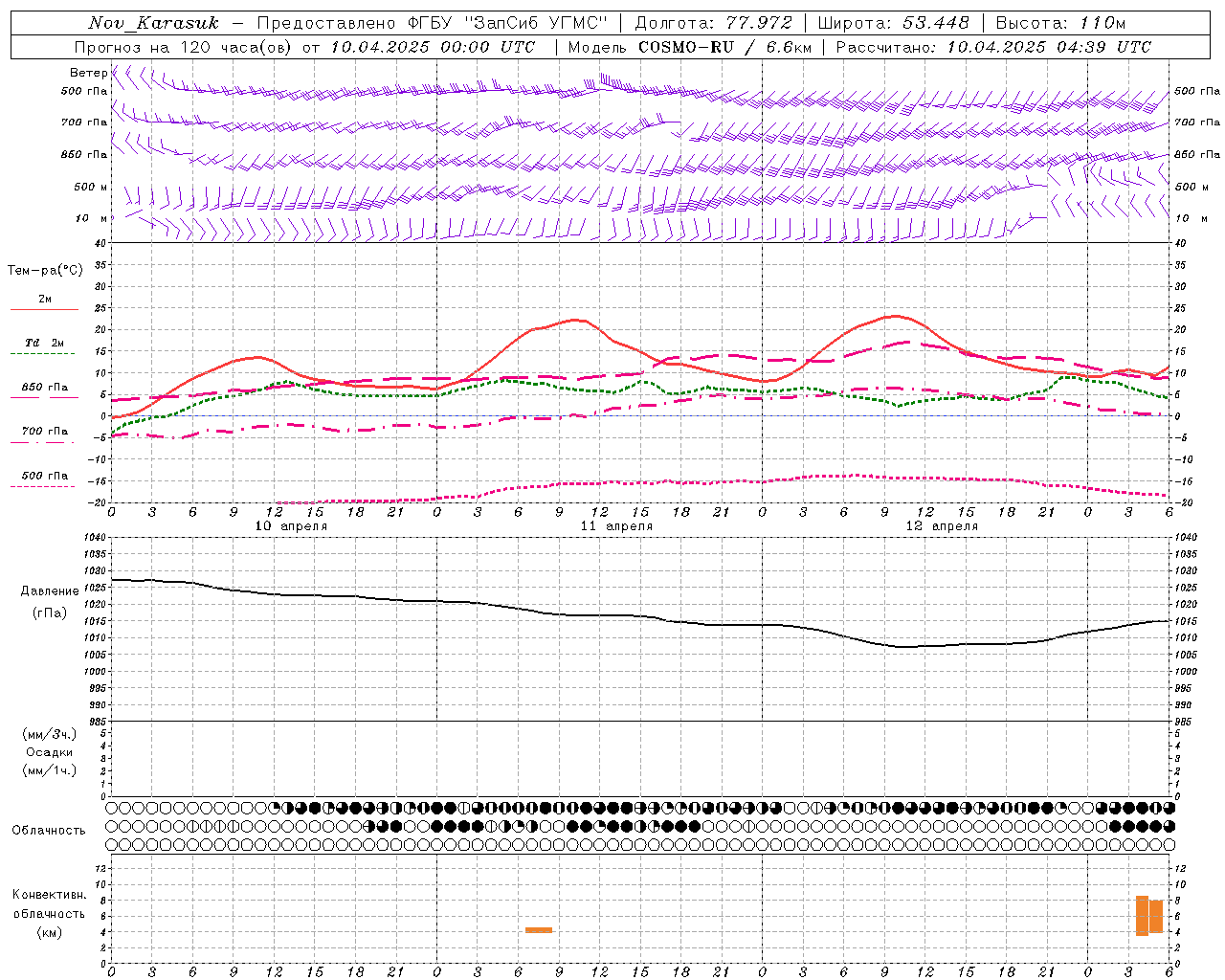Screen dimensions: 1225x980
Task: Click the solid line sample under '2м' legend
Action: pyautogui.click(x=44, y=310)
